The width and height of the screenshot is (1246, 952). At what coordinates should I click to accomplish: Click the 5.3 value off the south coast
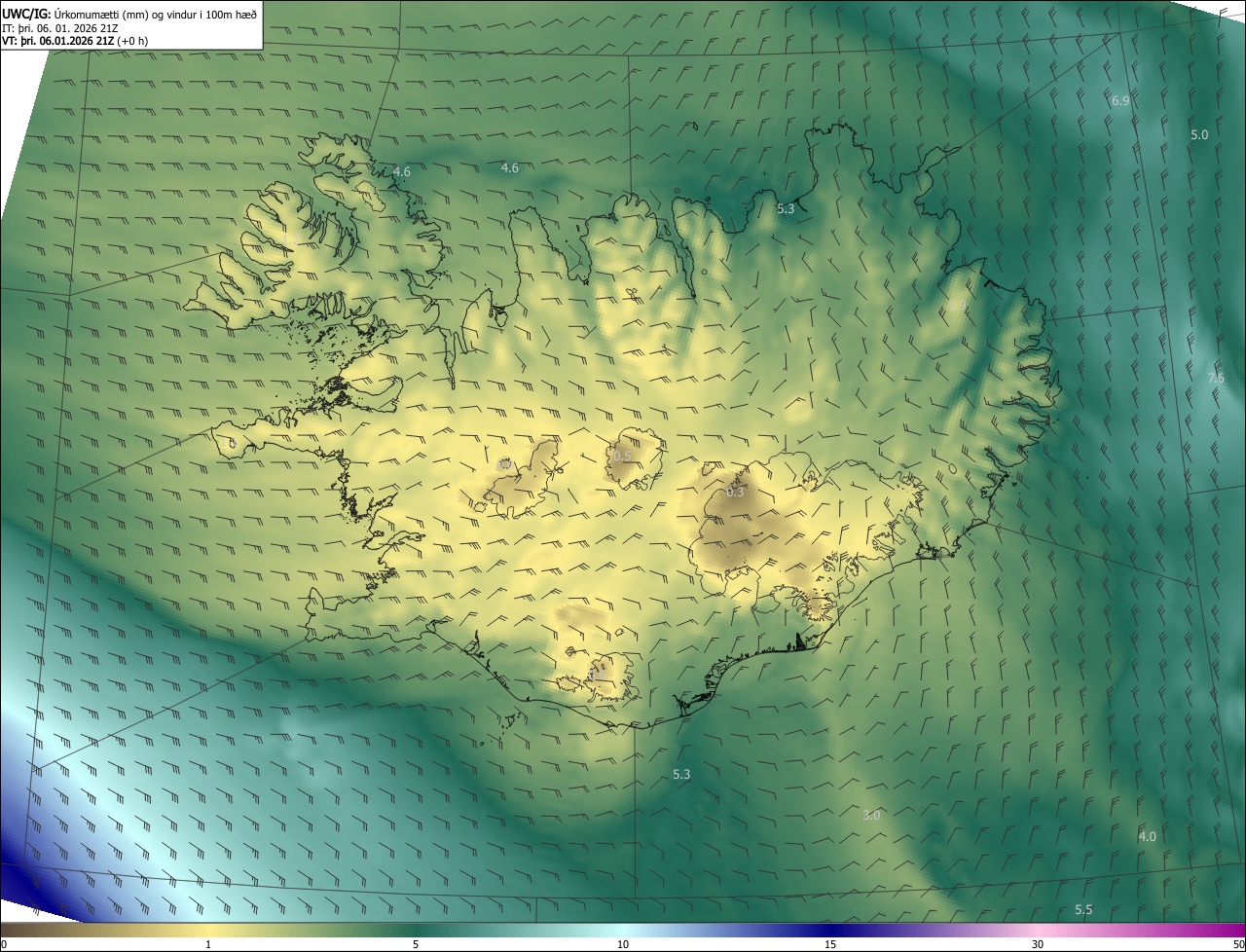[x=681, y=775]
